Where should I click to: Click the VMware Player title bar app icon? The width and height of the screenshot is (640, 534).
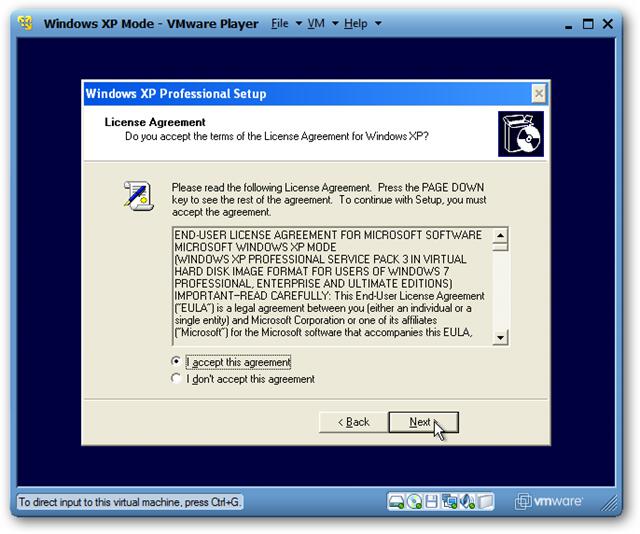coord(25,23)
